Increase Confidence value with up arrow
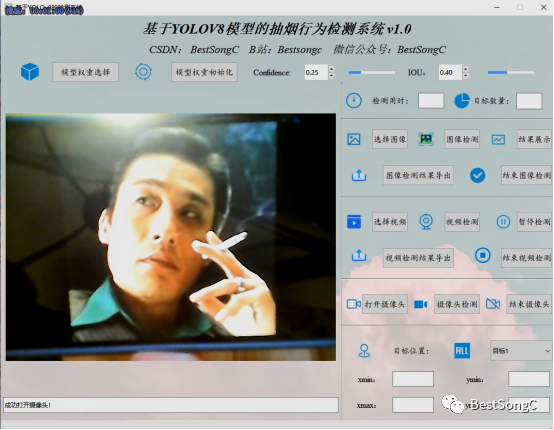Screen dimensions: 554x430 click(331, 69)
